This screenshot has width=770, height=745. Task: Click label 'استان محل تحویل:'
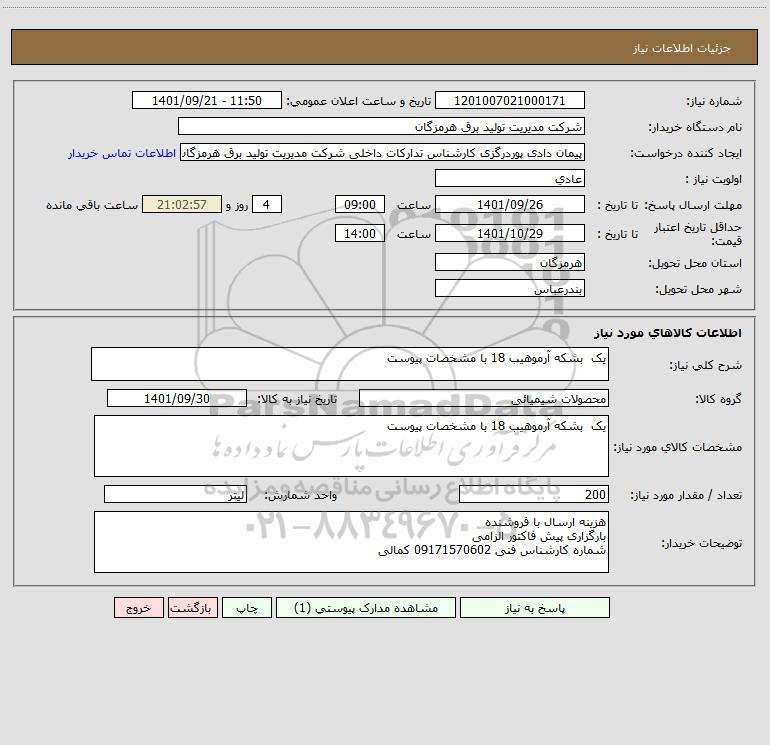tap(695, 264)
